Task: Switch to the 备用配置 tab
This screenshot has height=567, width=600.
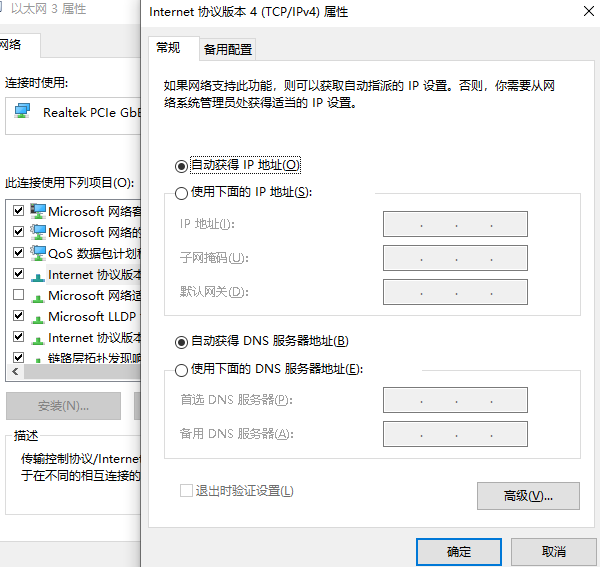Action: click(227, 49)
